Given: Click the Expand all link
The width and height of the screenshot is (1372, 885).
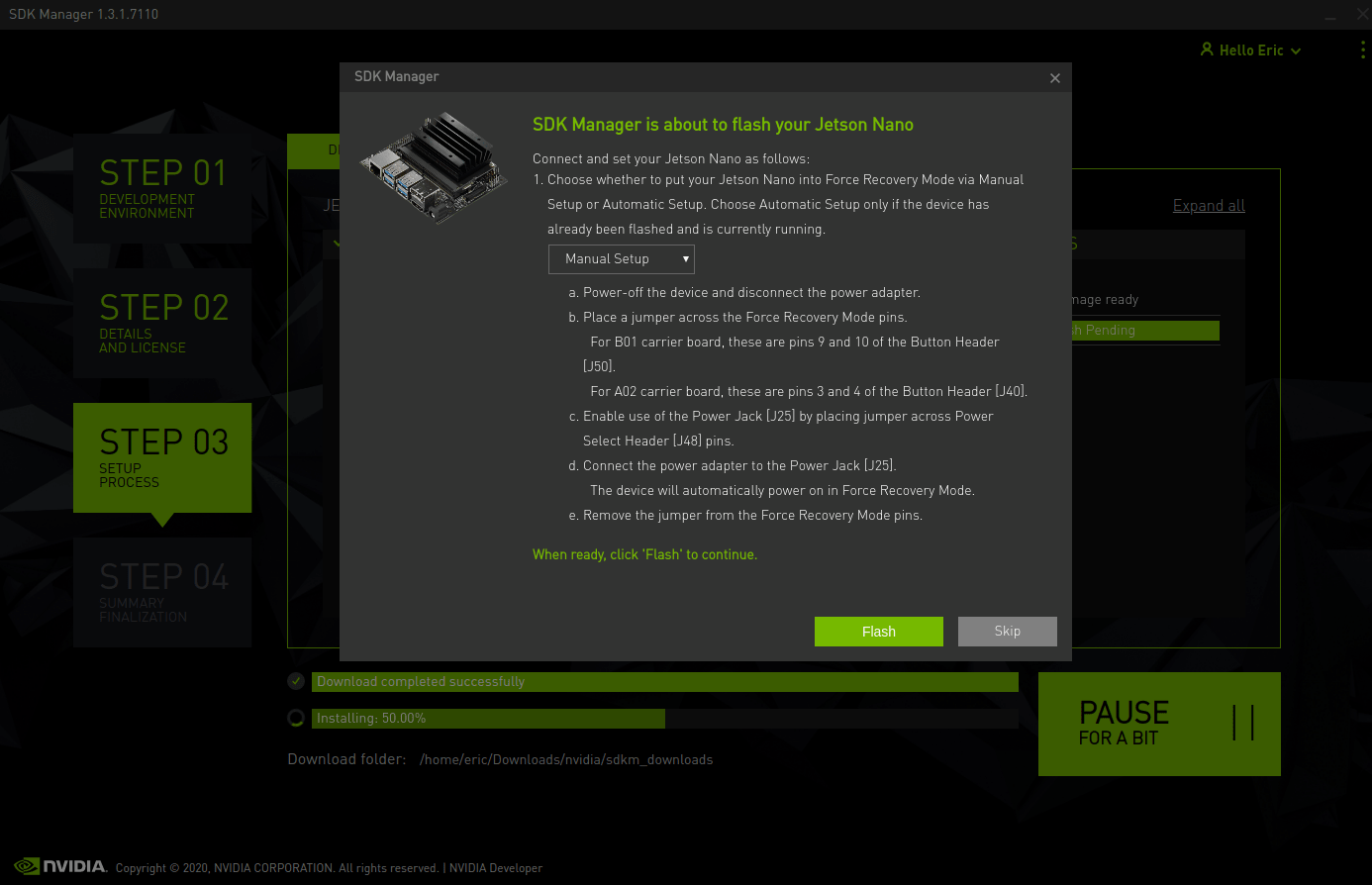Looking at the screenshot, I should pos(1209,206).
